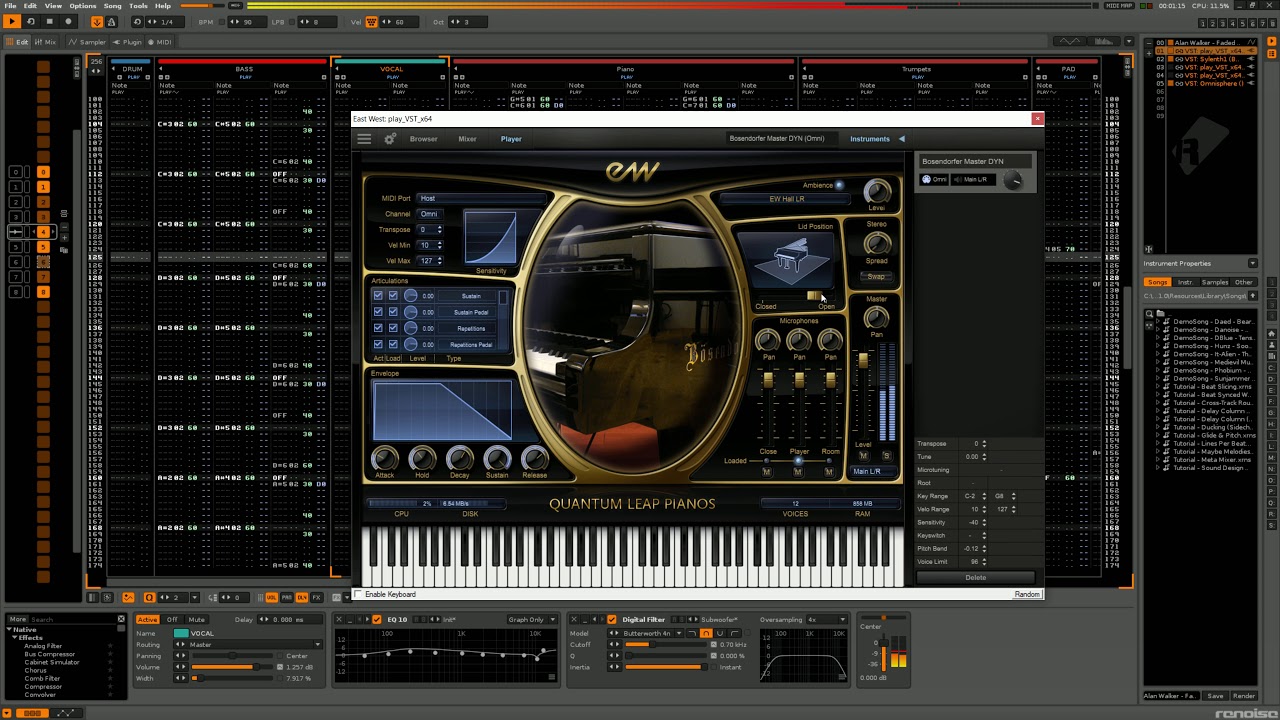Open the Play plugin settings gear
1280x720 pixels.
(390, 139)
